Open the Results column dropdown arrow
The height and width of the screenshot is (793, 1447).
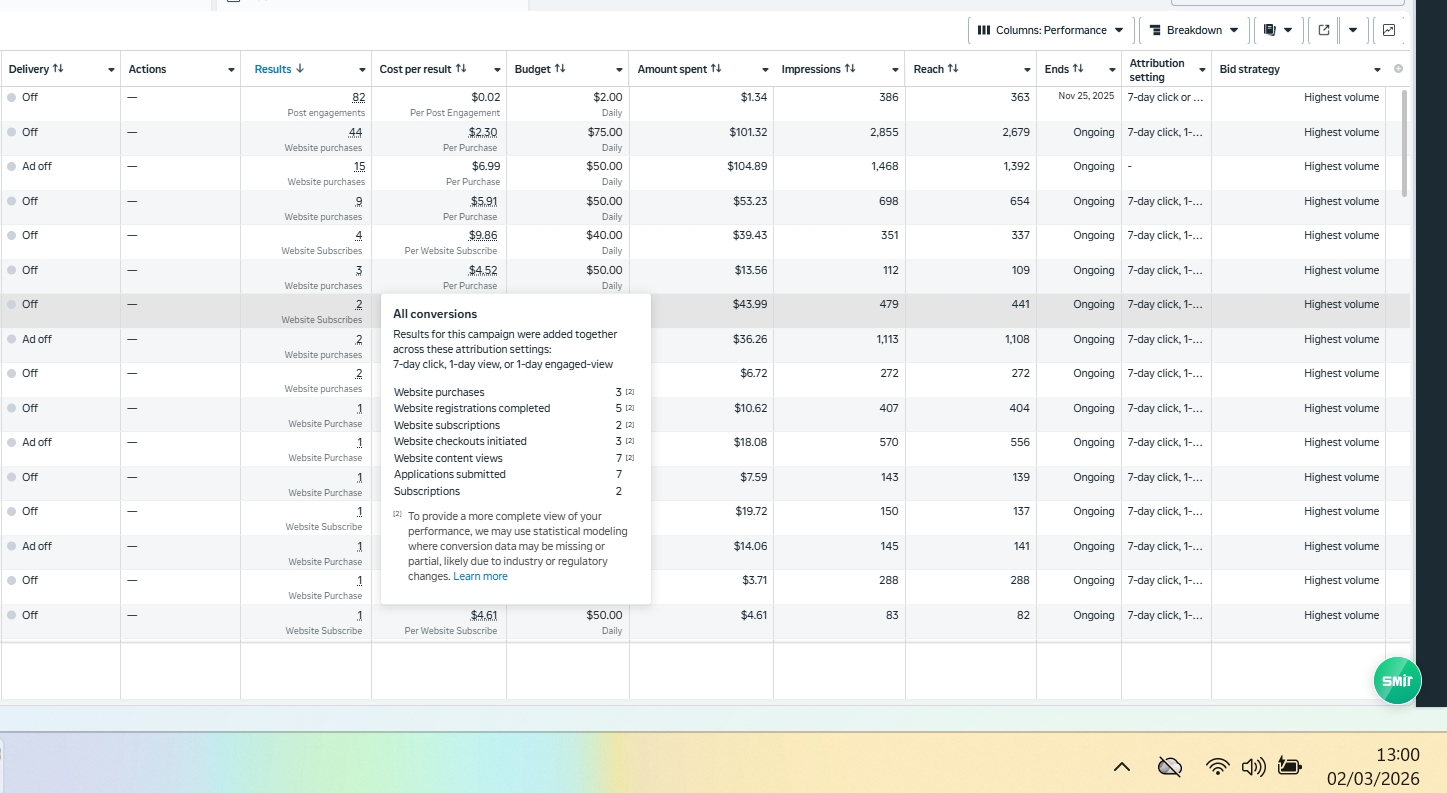tap(362, 70)
